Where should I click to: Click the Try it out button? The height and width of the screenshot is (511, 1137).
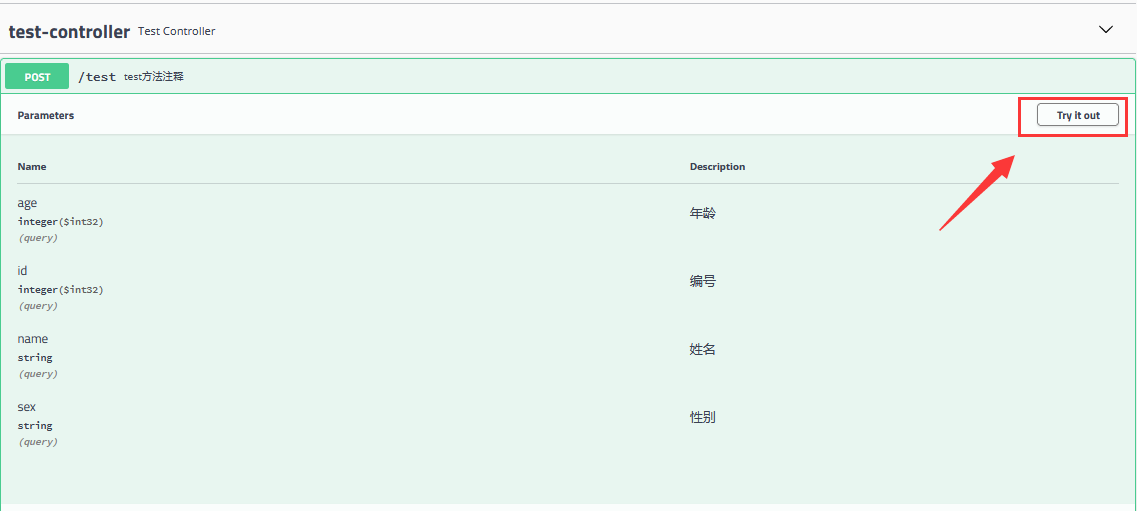pos(1078,115)
